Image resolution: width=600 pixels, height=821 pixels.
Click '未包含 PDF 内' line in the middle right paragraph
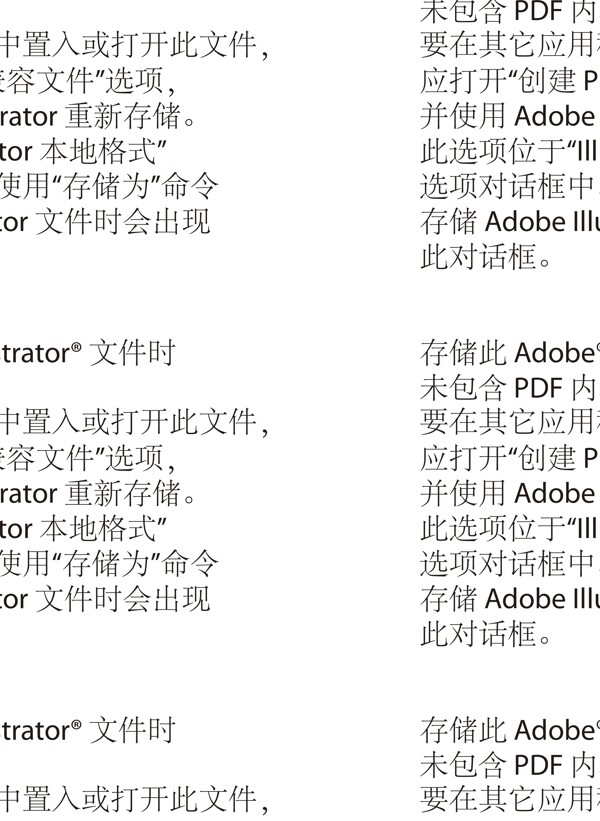(x=510, y=387)
